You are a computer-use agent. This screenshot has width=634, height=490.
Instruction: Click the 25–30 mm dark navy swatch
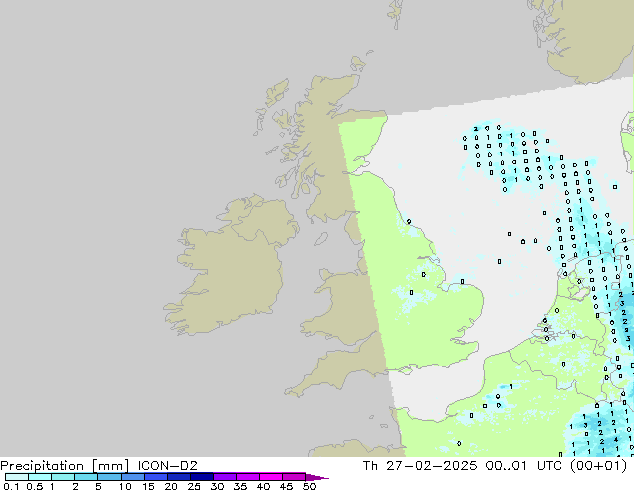pos(201,477)
